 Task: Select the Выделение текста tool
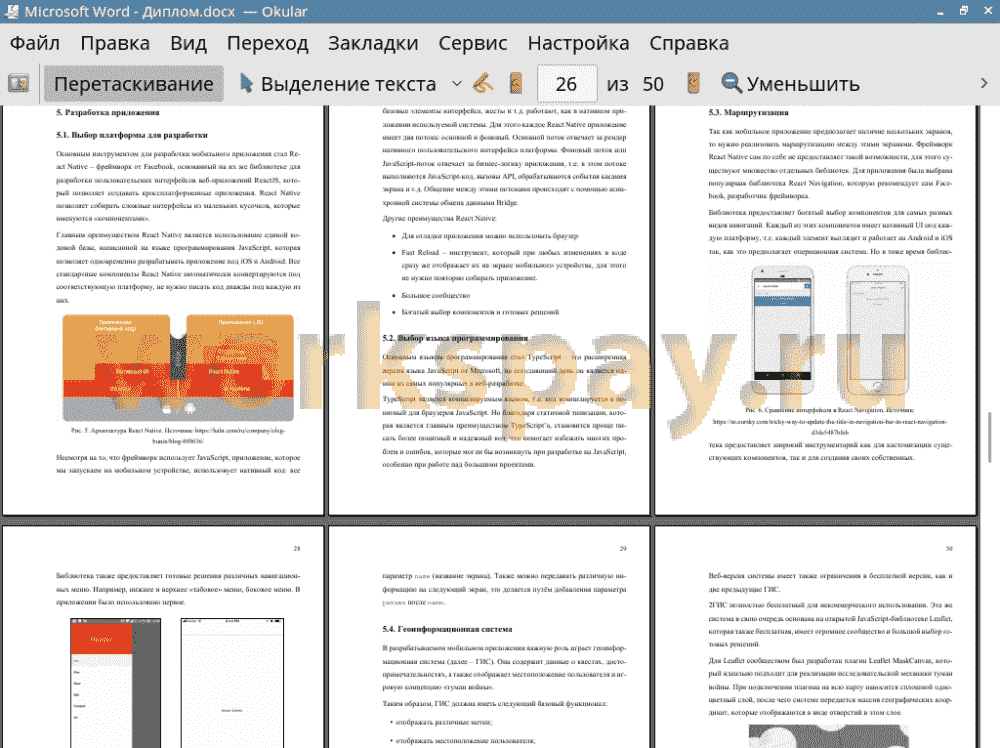tap(338, 84)
